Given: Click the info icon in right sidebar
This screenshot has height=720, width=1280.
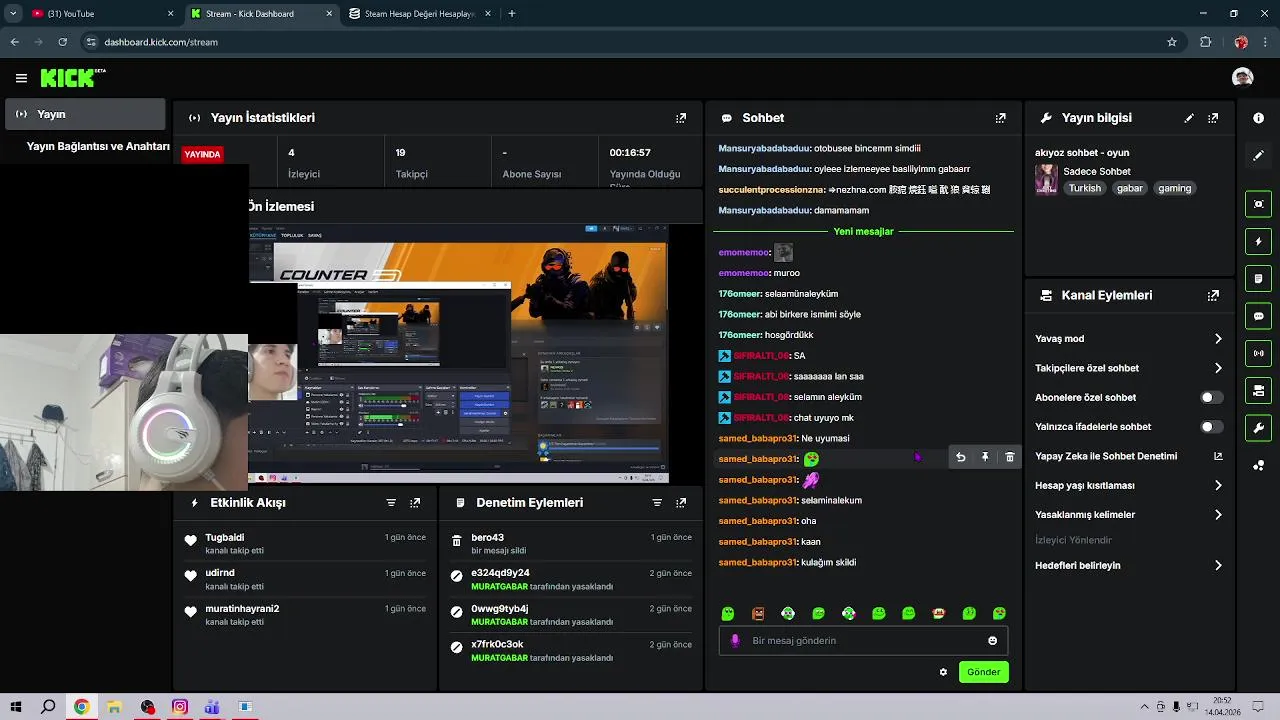Looking at the screenshot, I should click(x=1258, y=118).
